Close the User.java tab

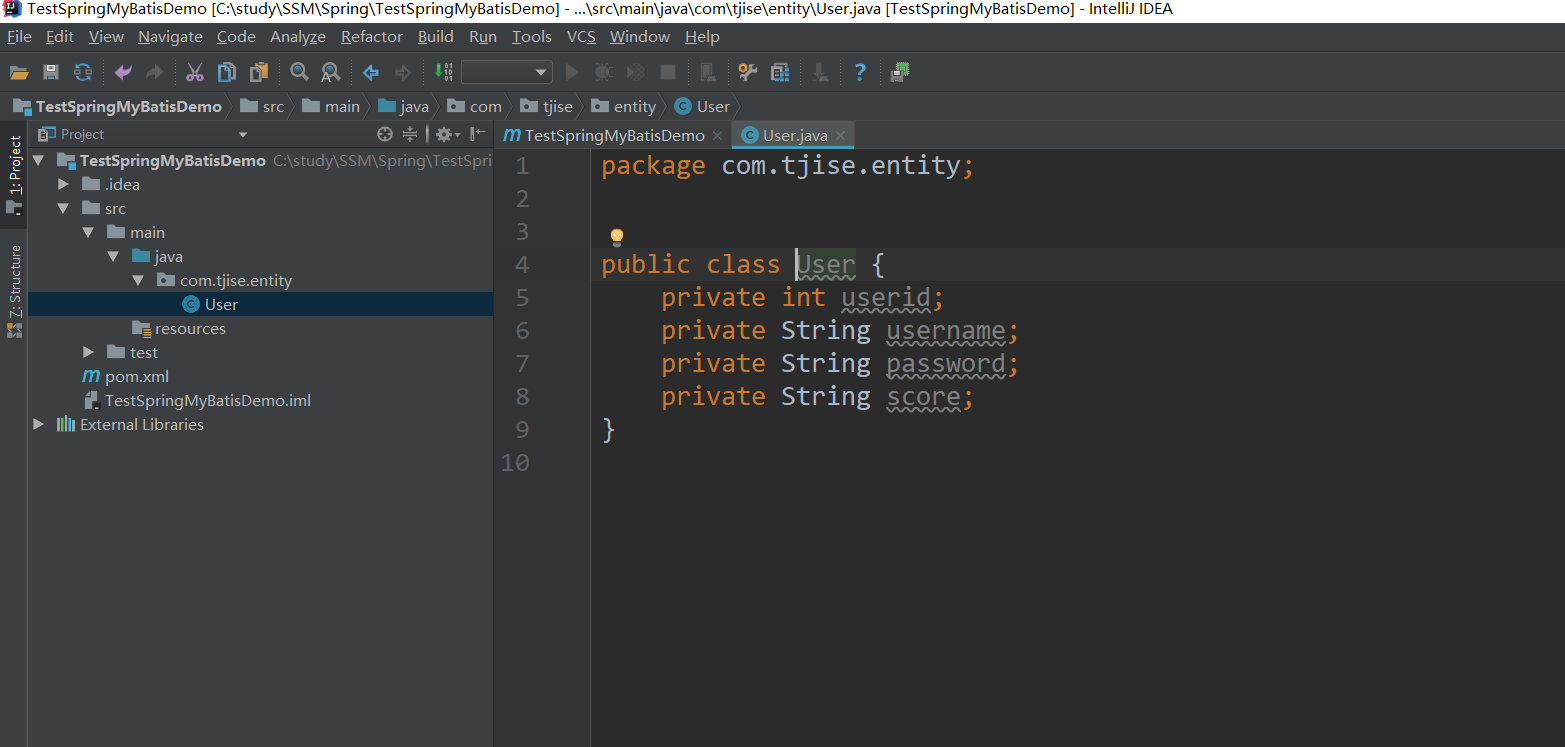pyautogui.click(x=841, y=136)
